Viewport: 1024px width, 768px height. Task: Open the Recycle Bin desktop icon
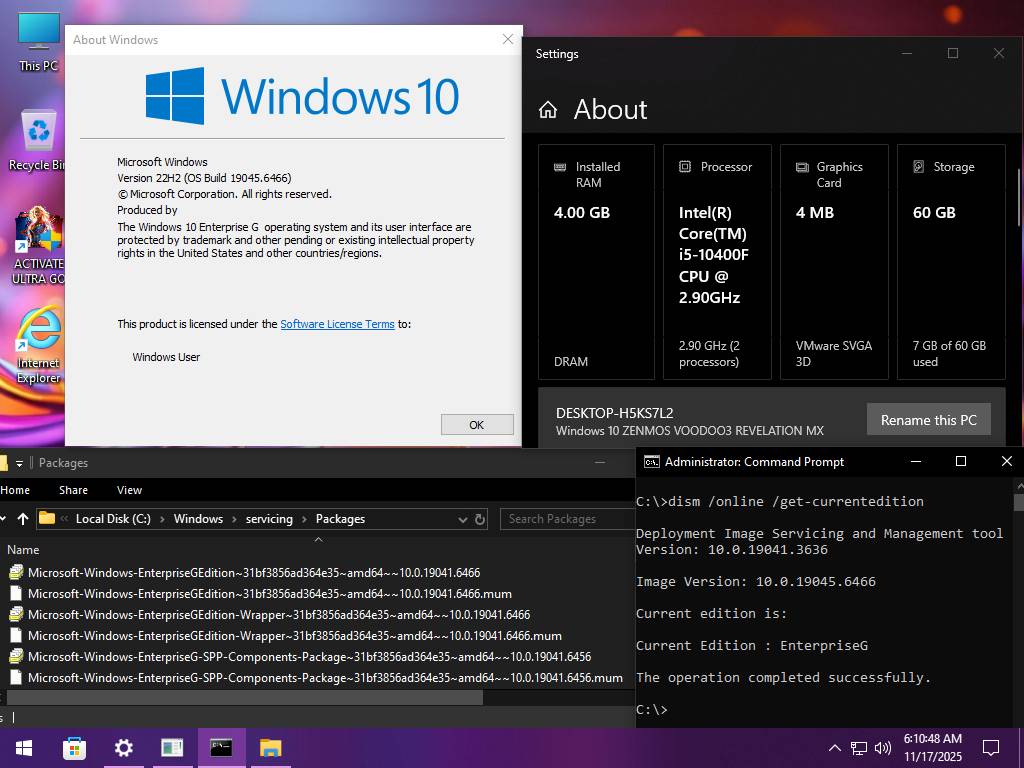point(36,140)
